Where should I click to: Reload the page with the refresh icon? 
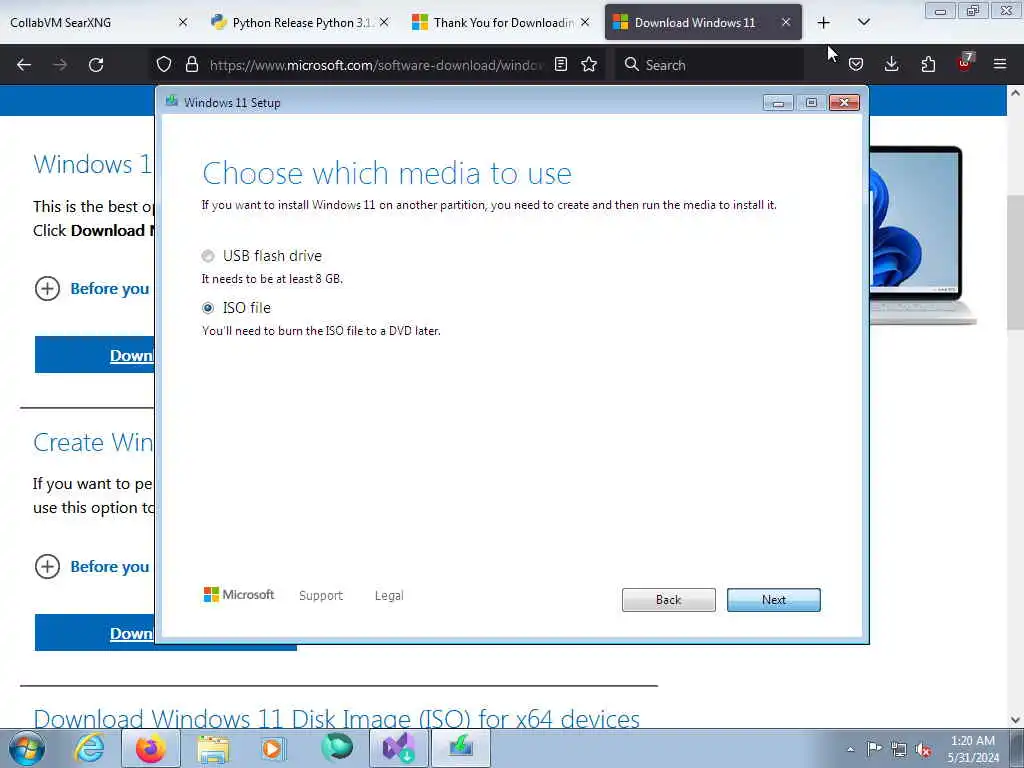[96, 65]
